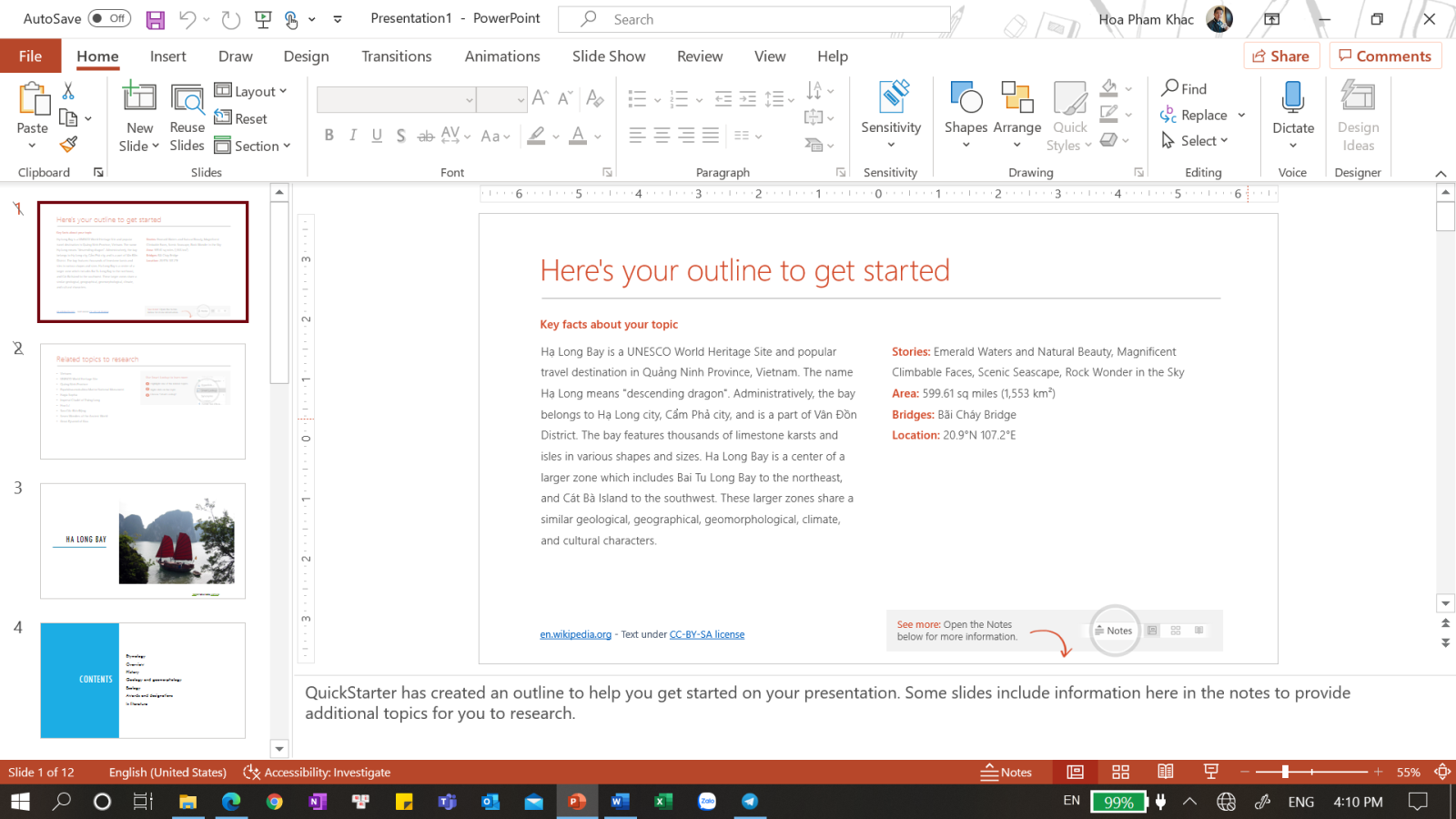
Task: Open the en.wikipedia.org link
Action: 575,634
